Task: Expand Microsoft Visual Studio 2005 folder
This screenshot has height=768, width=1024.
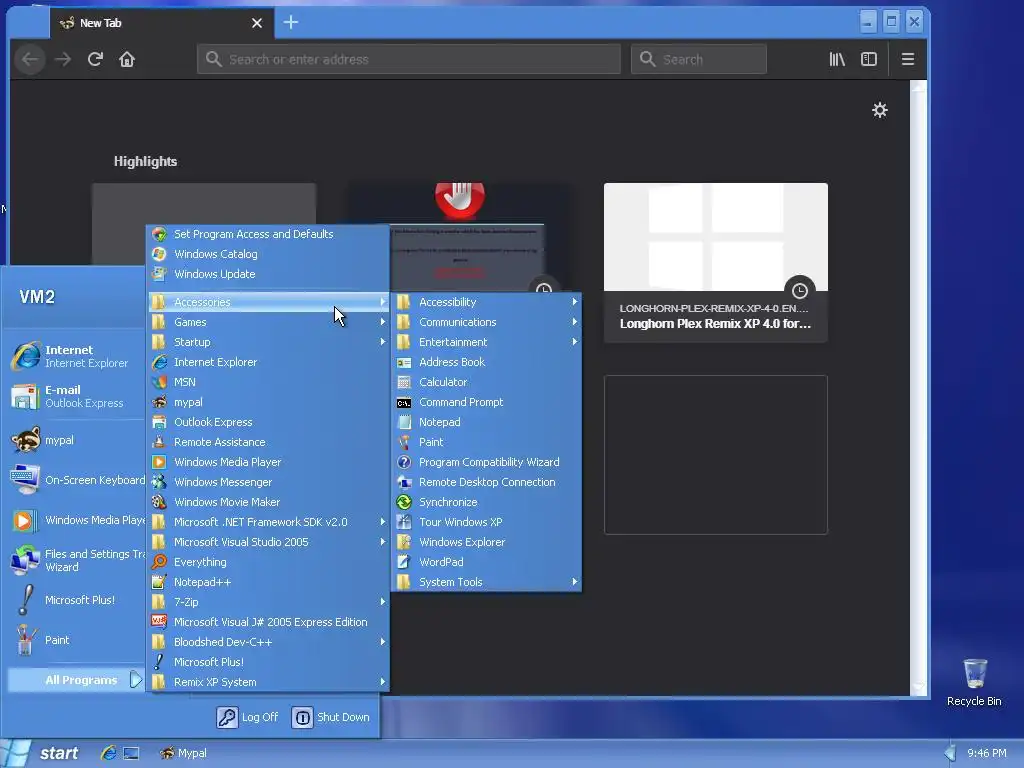Action: pos(268,542)
